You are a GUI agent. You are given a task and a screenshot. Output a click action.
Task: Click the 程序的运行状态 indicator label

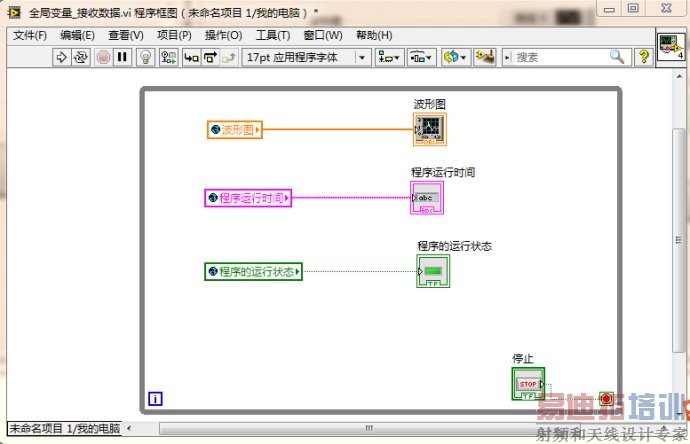(455, 246)
